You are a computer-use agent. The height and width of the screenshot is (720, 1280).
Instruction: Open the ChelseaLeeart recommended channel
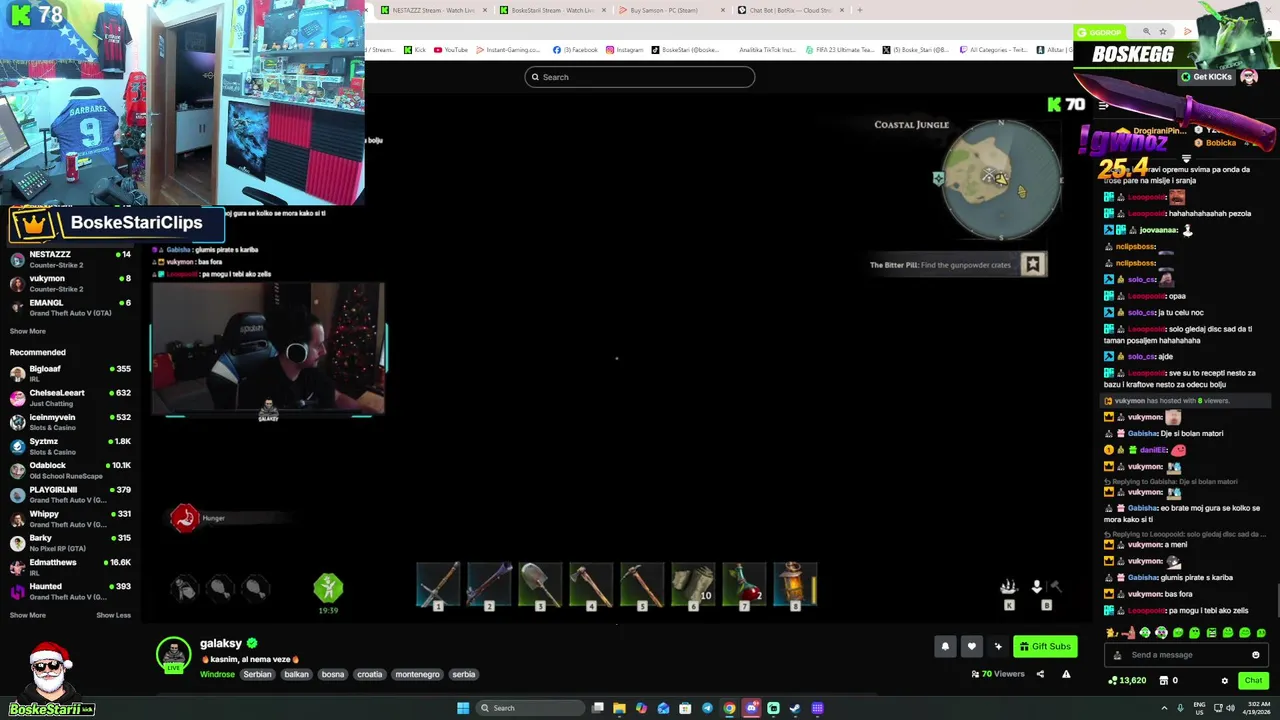tap(70, 397)
